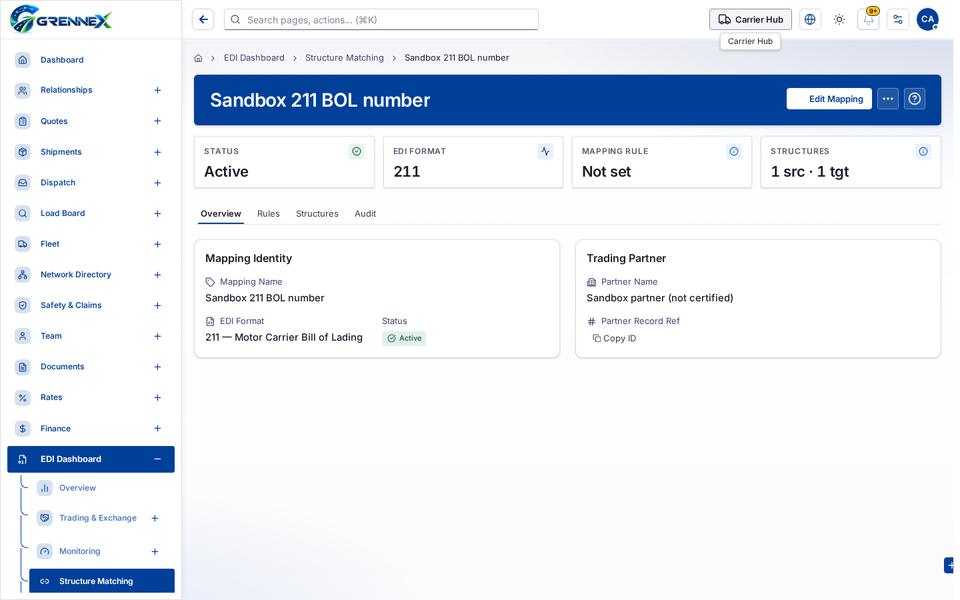Expand the Load Board section

tap(157, 214)
